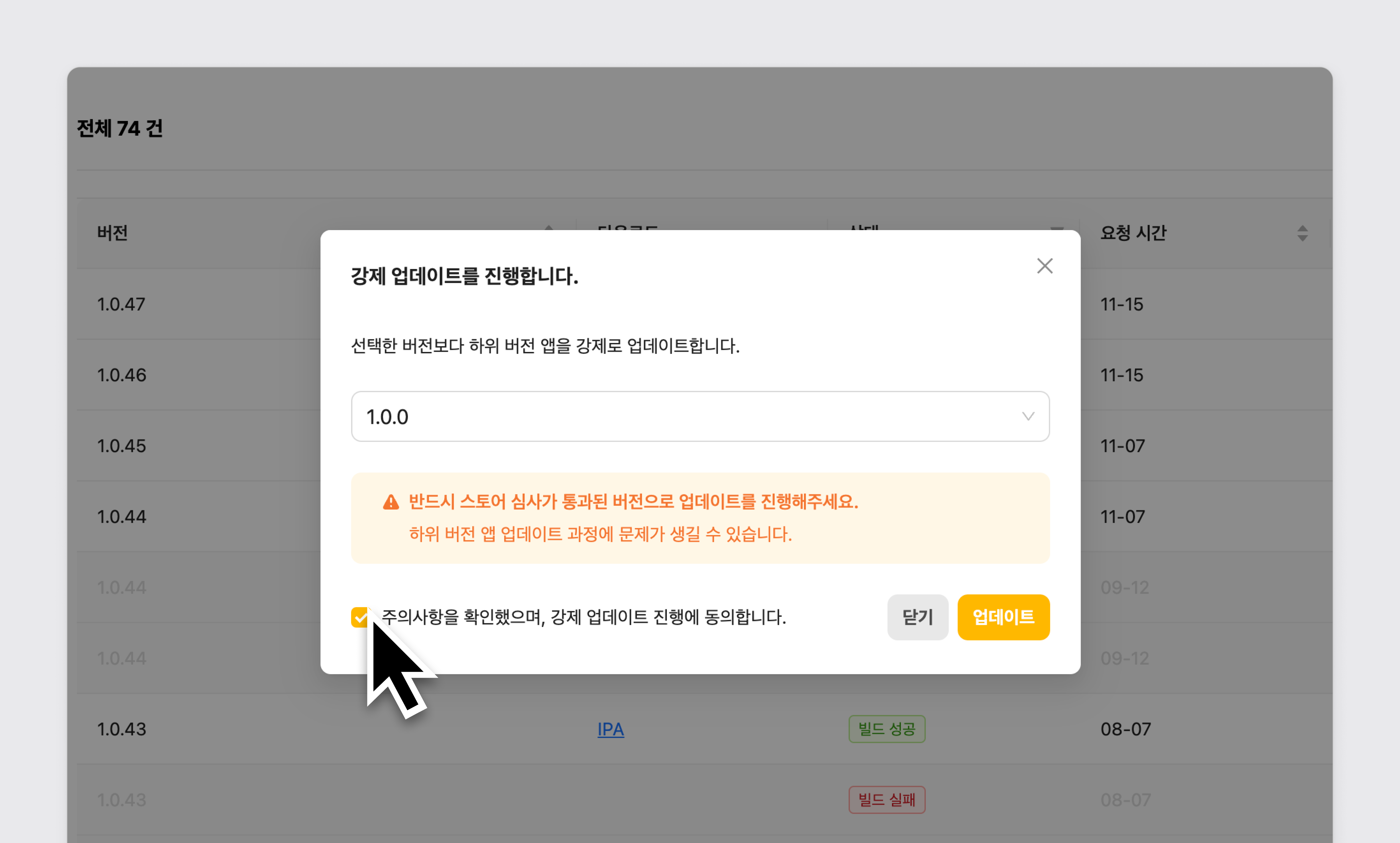Screen dimensions: 1400x843
Task: Open the 1.0.0 version dropdown
Action: [681, 416]
